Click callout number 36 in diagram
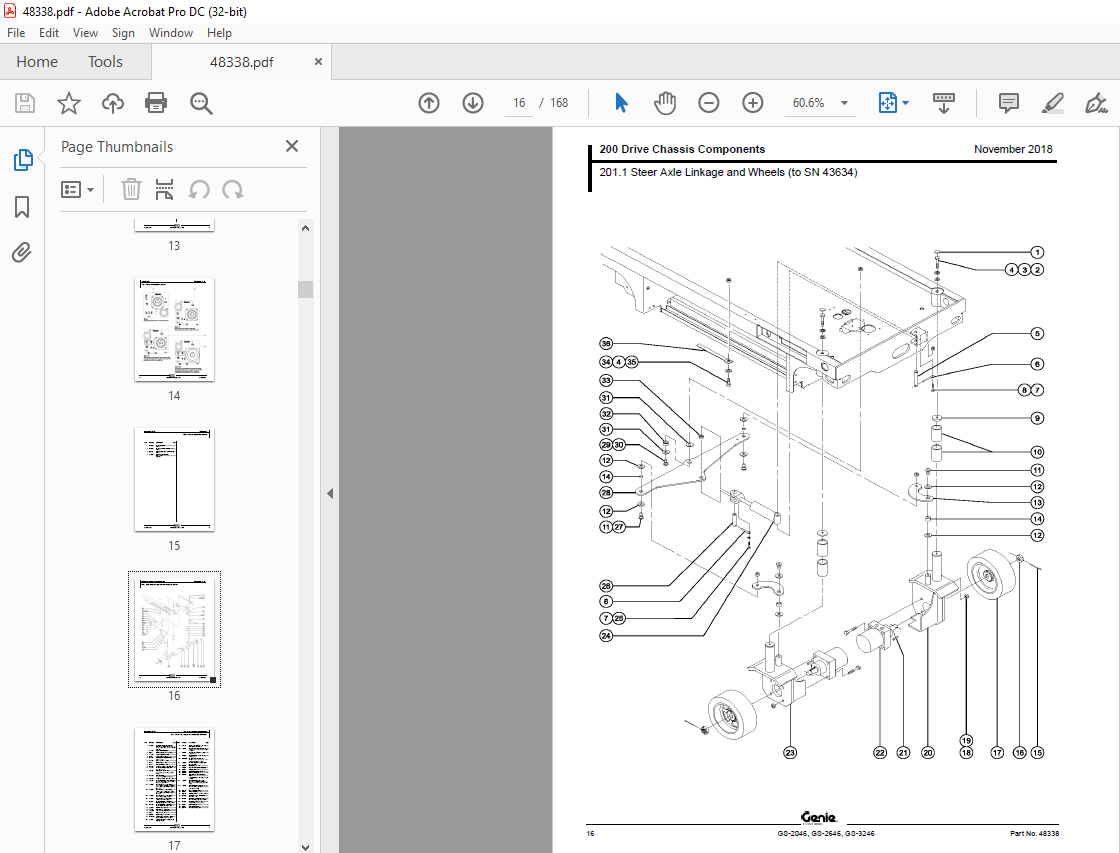Image resolution: width=1120 pixels, height=853 pixels. tap(606, 344)
